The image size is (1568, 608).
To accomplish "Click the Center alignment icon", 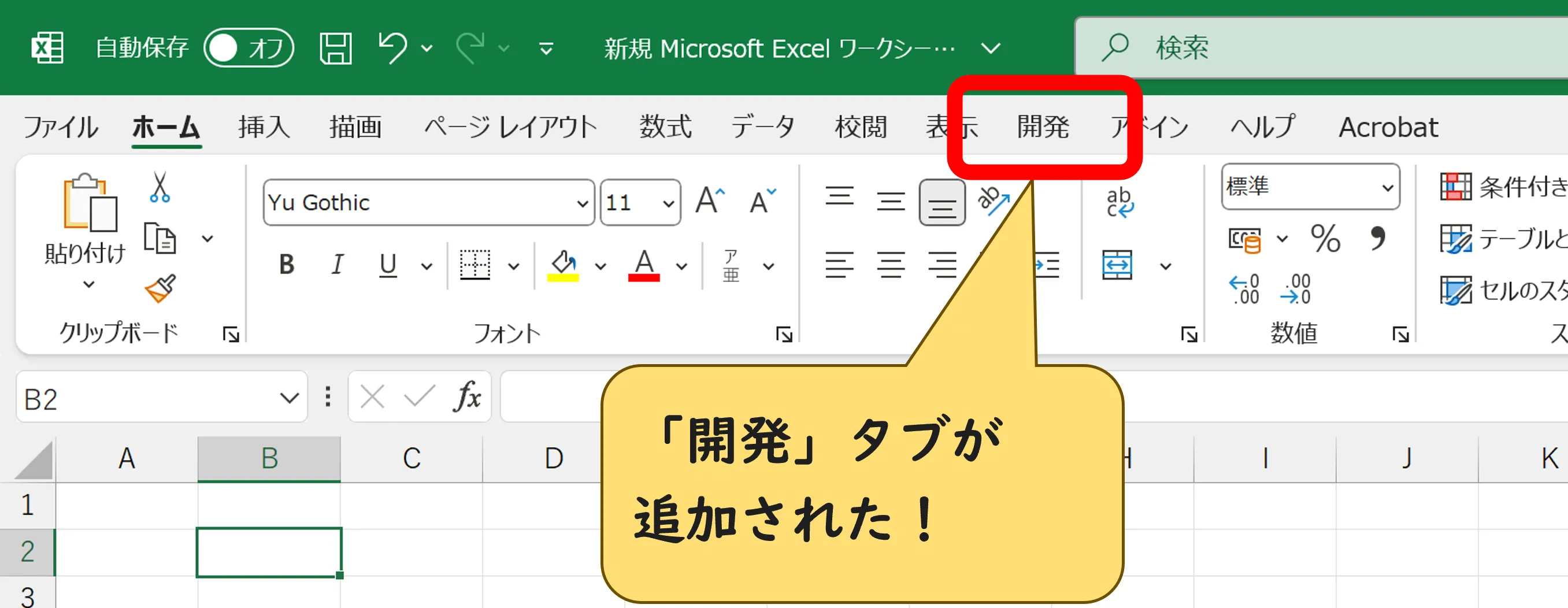I will tap(891, 265).
